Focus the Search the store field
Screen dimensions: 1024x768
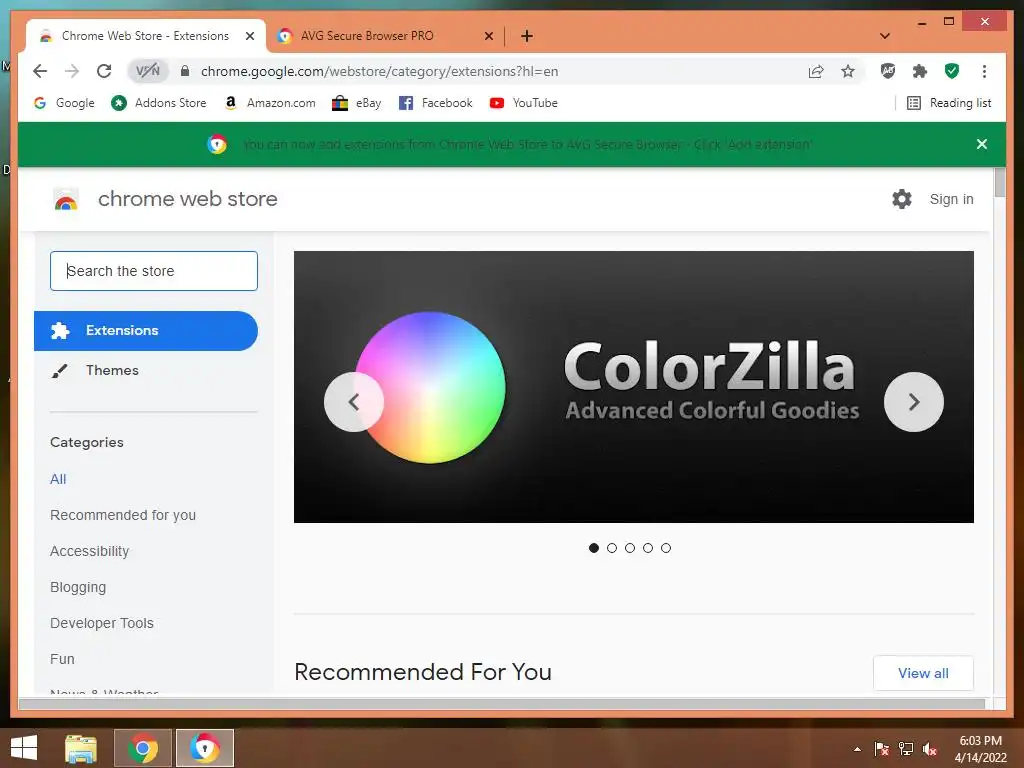pos(154,271)
